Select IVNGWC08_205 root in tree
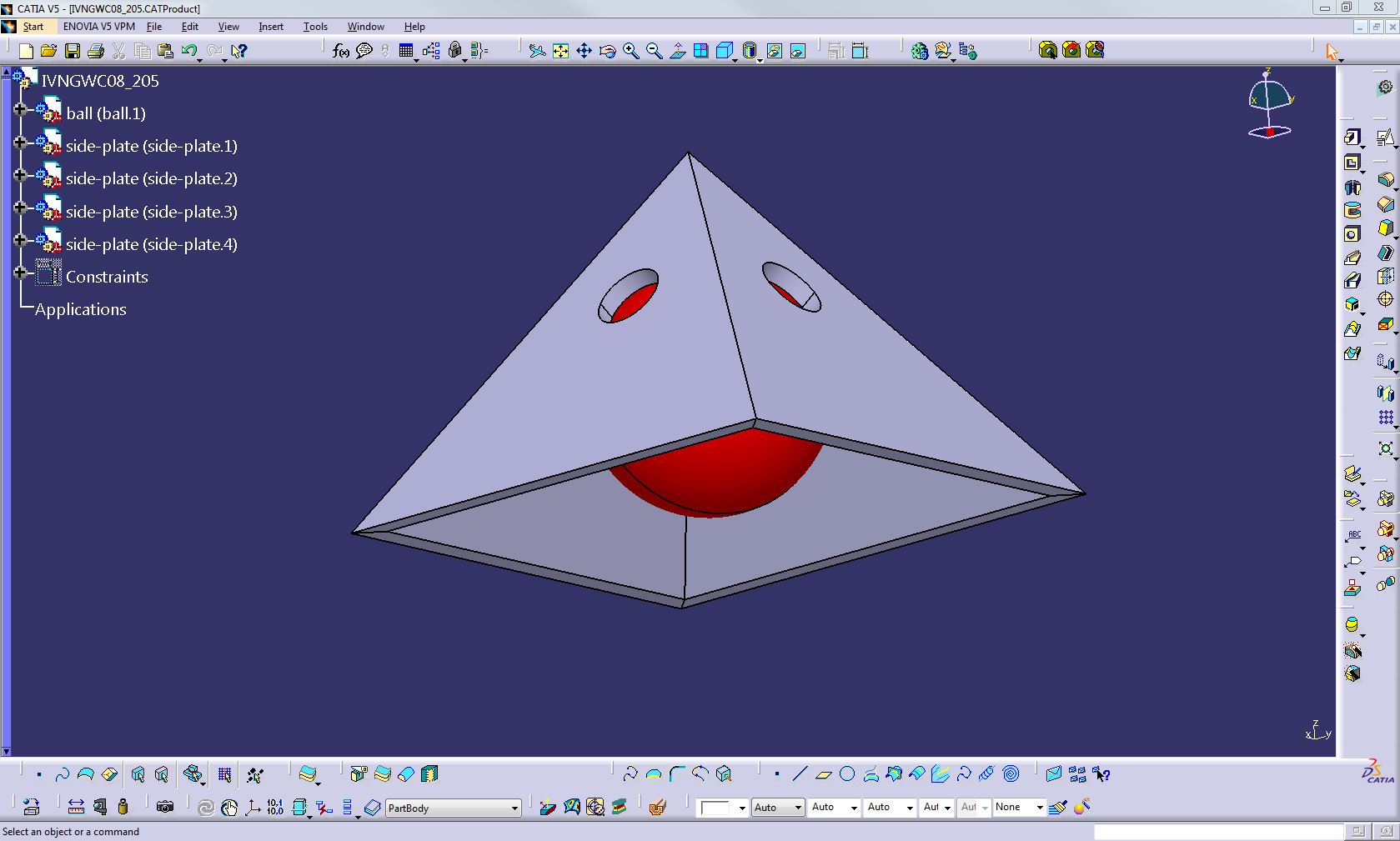Image resolution: width=1400 pixels, height=841 pixels. [x=100, y=81]
